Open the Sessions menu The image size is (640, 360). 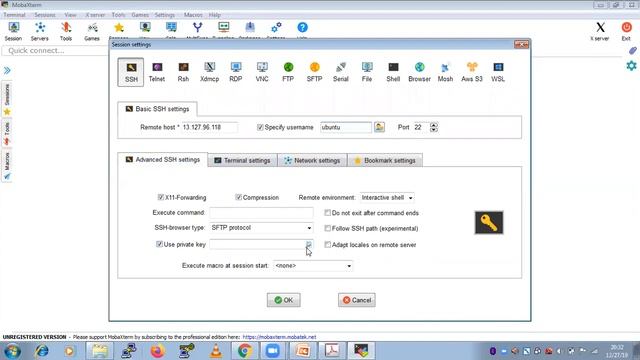45,15
